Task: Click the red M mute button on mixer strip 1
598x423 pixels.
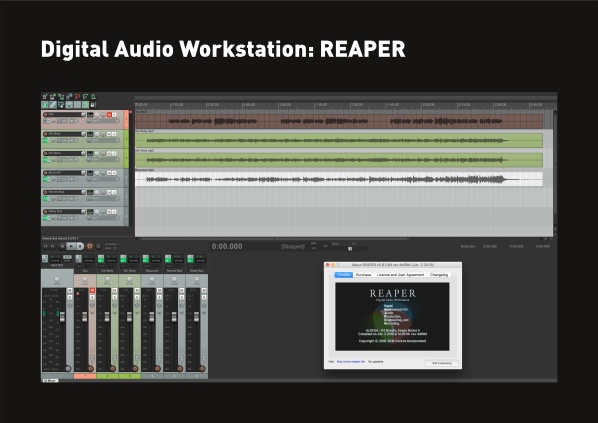Action: click(x=92, y=290)
